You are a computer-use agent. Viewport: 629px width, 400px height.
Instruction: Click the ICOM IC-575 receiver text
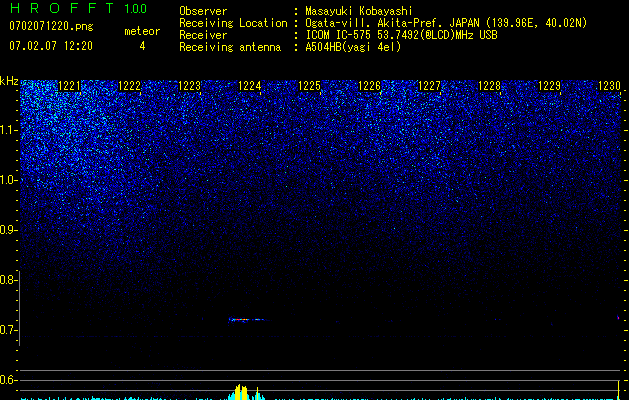[x=401, y=35]
